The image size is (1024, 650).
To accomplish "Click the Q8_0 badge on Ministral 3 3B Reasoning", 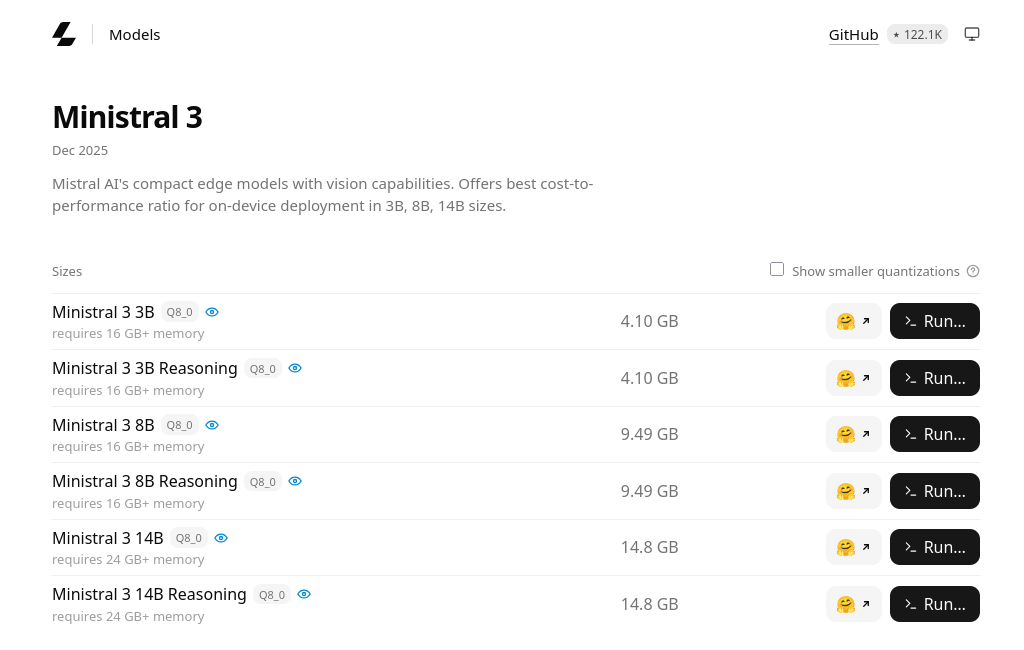I will point(263,369).
